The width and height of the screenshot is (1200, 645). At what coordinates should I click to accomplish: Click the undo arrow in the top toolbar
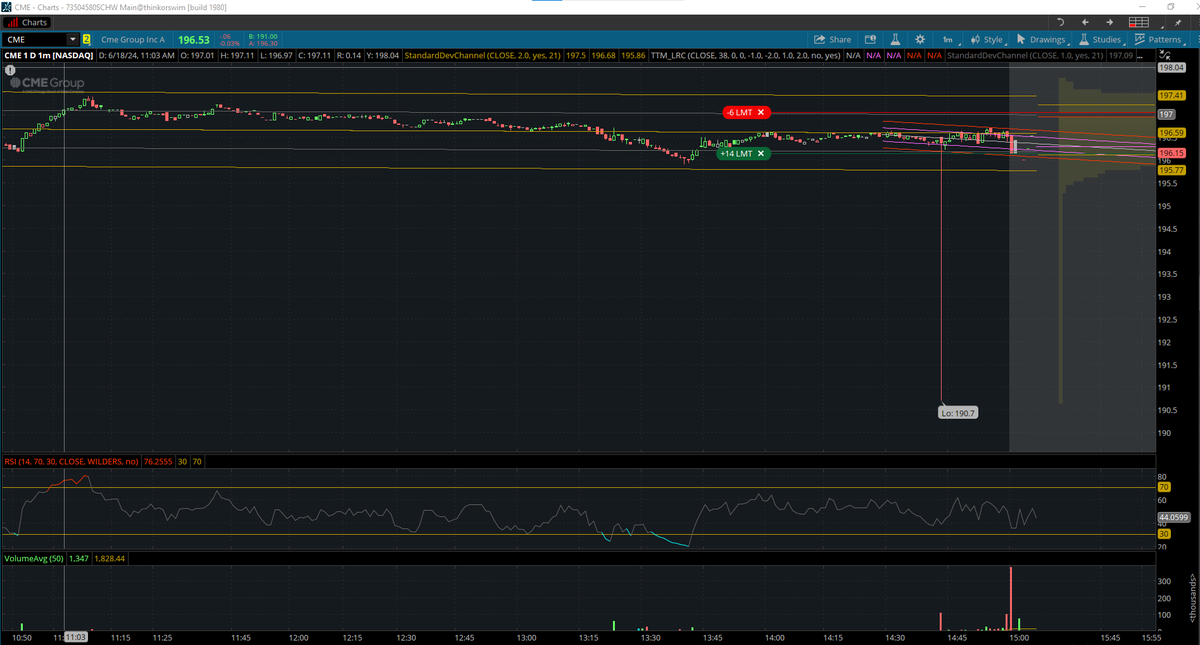point(1060,22)
